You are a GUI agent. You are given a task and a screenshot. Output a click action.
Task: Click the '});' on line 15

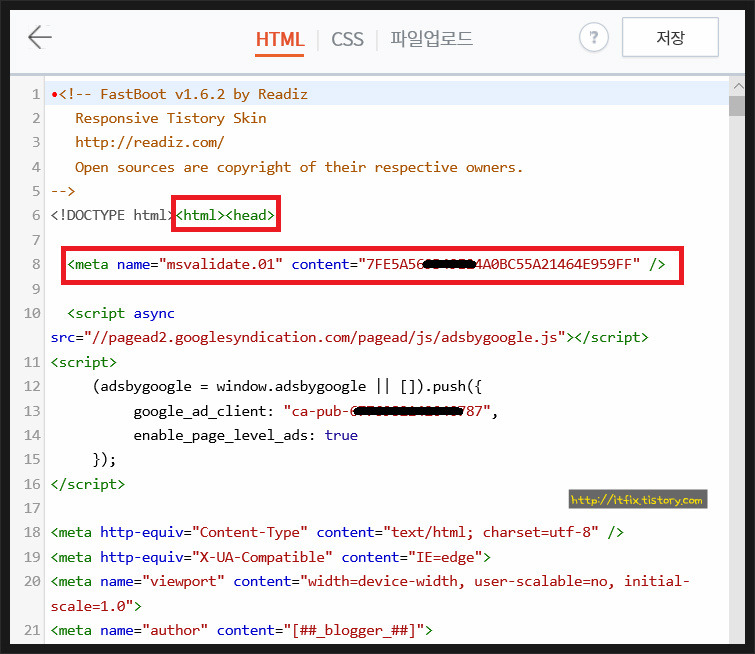pos(104,459)
